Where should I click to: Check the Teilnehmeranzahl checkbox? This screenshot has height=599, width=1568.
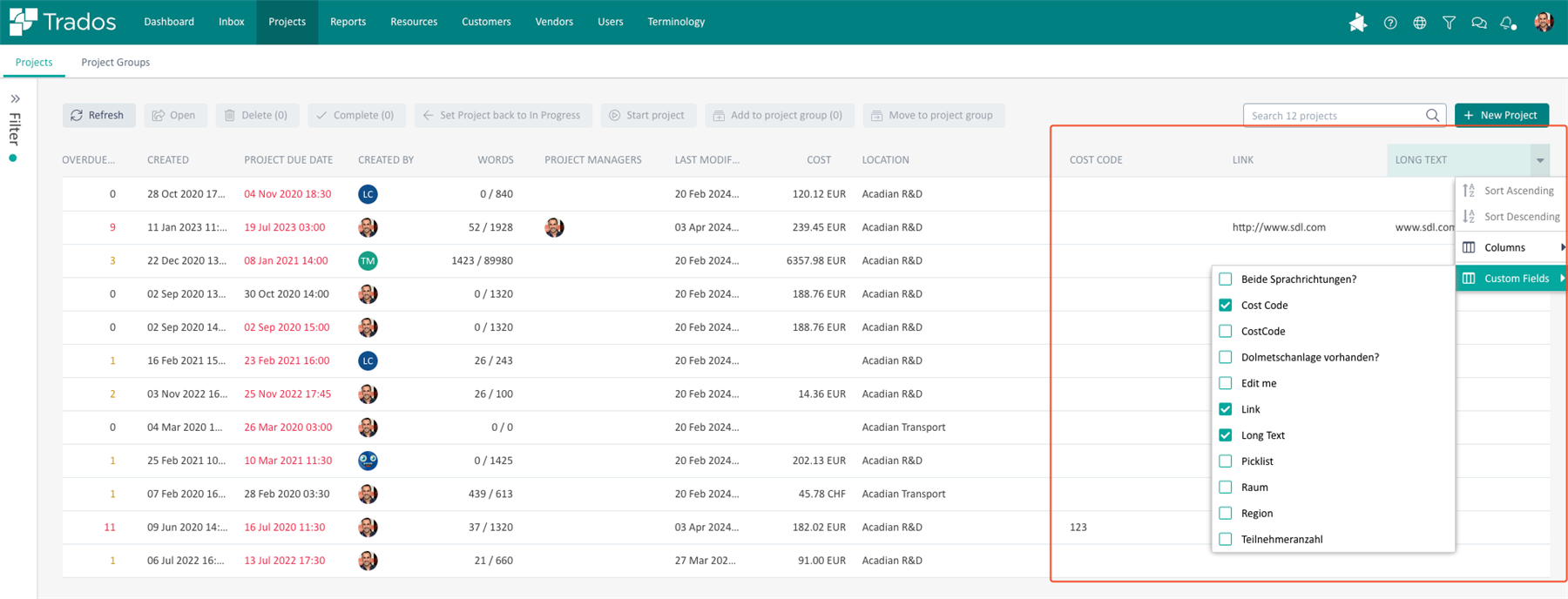[x=1226, y=540]
